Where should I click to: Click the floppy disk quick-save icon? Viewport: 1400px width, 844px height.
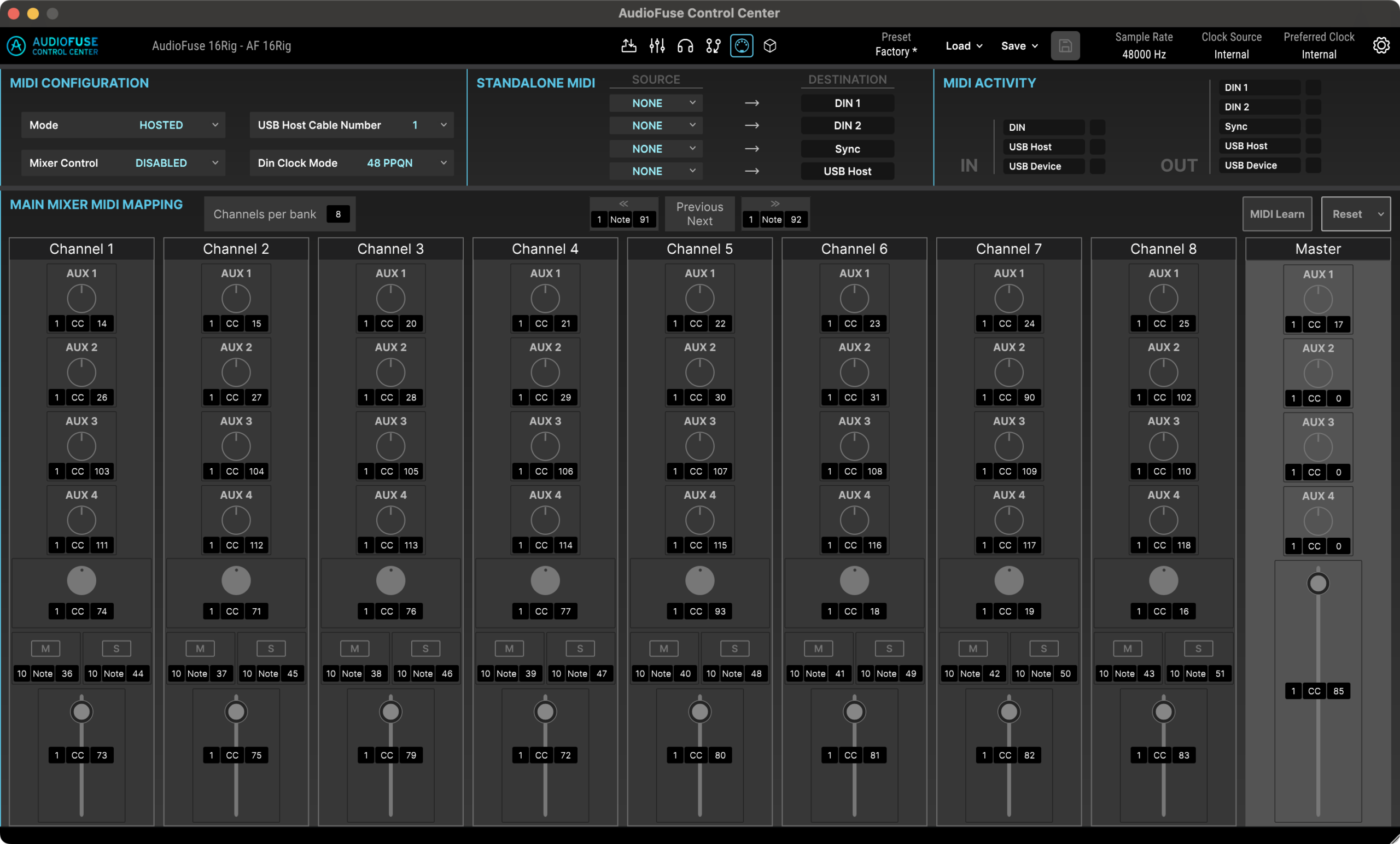1065,45
